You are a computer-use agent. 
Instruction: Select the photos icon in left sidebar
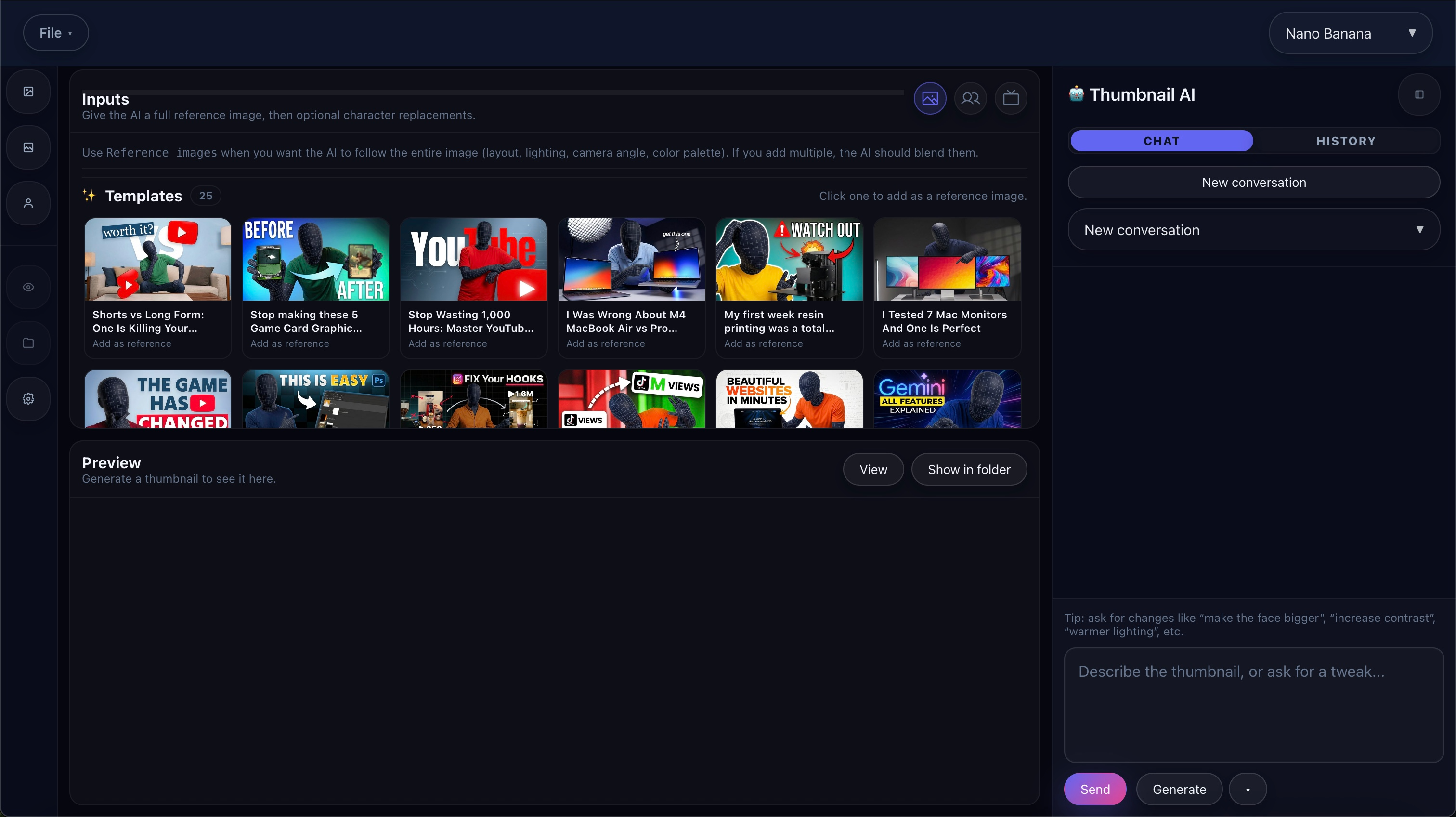point(28,147)
